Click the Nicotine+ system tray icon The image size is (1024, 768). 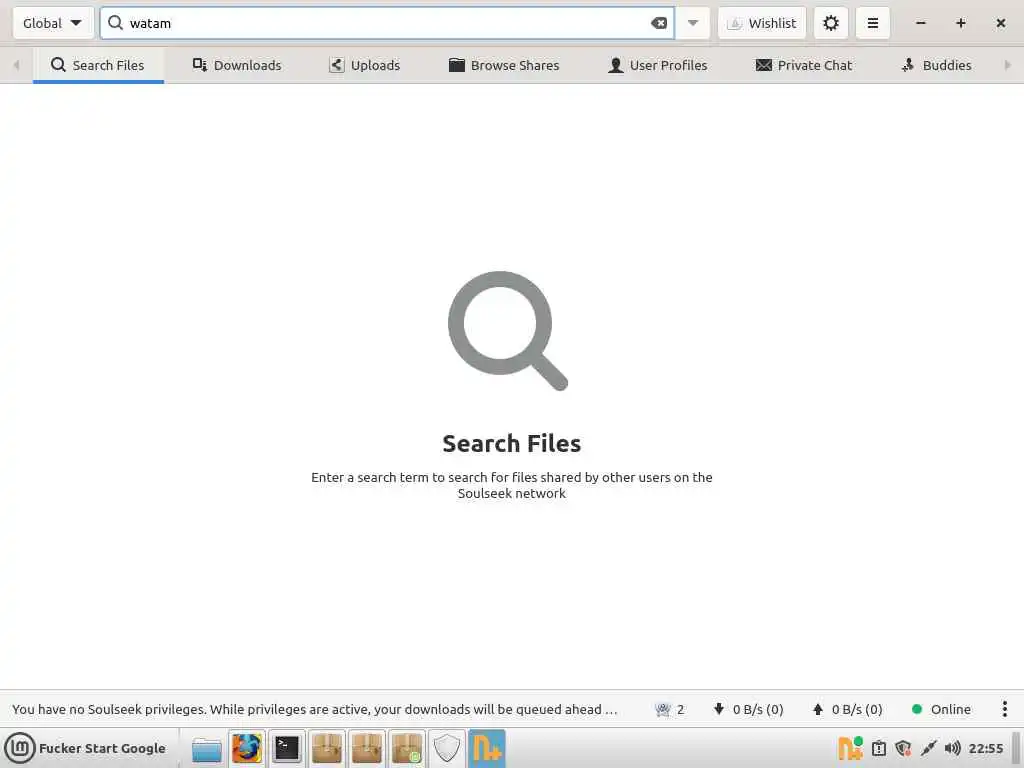[x=850, y=748]
